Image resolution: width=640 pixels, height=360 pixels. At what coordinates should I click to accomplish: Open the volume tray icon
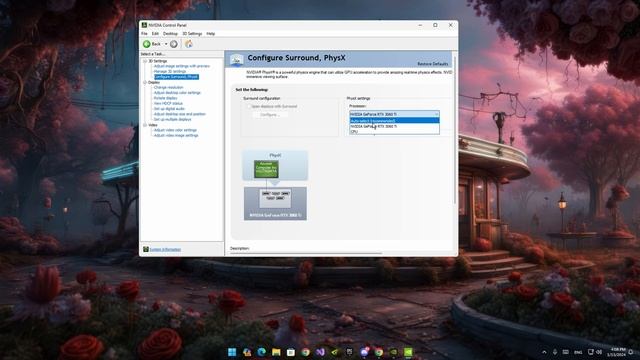pyautogui.click(x=599, y=352)
